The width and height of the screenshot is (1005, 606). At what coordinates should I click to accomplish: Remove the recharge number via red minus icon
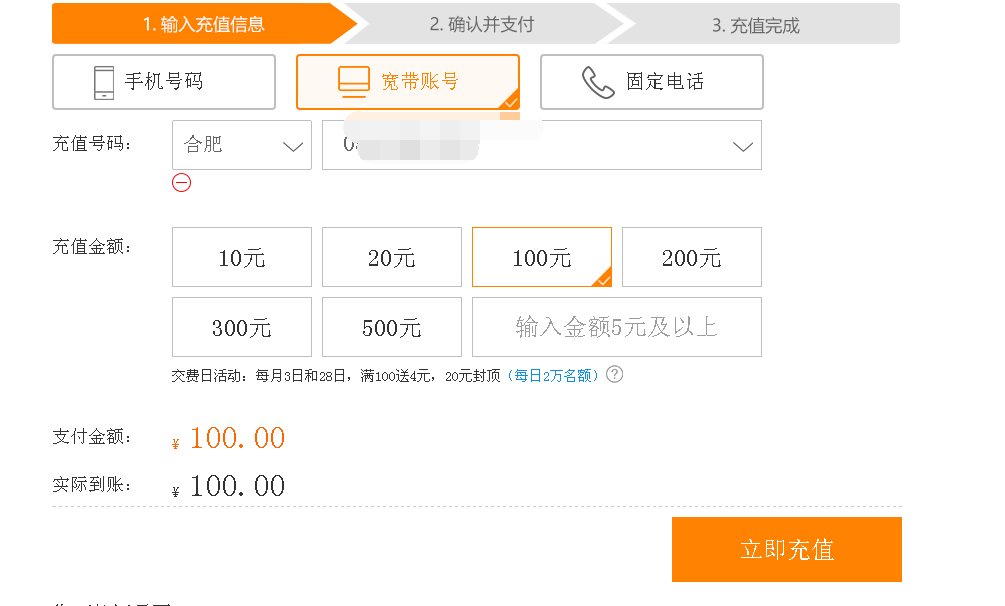(x=181, y=183)
